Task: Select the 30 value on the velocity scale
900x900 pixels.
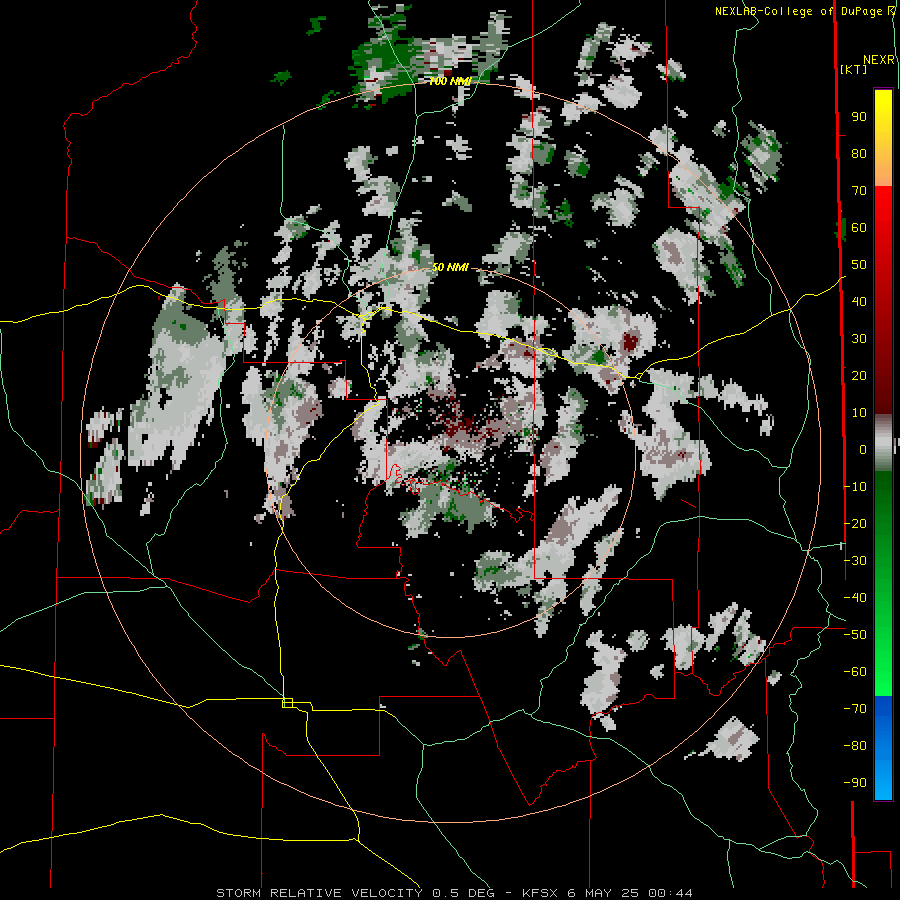Action: (x=859, y=339)
